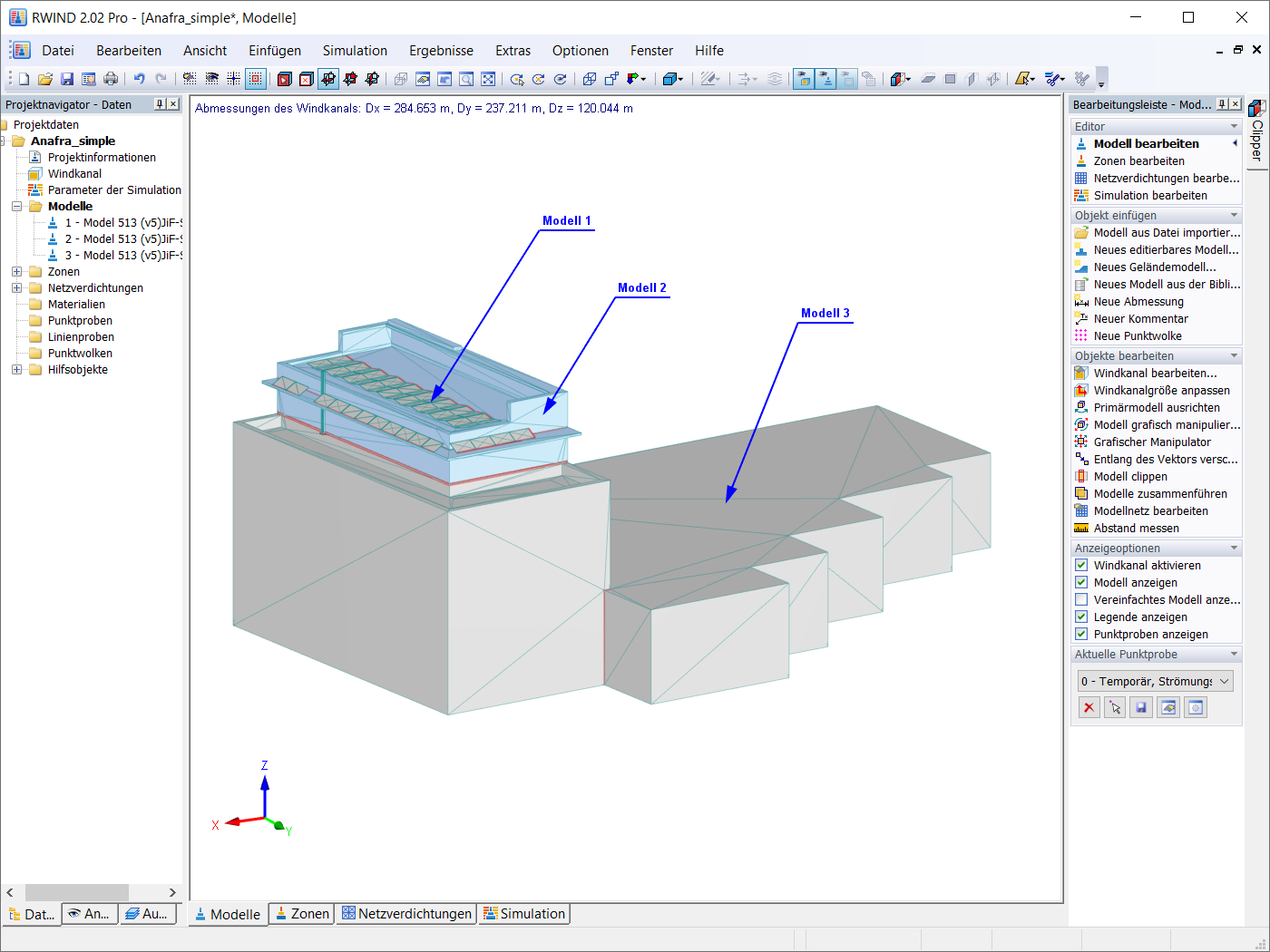
Task: Click the Modell clippen icon
Action: [1081, 476]
